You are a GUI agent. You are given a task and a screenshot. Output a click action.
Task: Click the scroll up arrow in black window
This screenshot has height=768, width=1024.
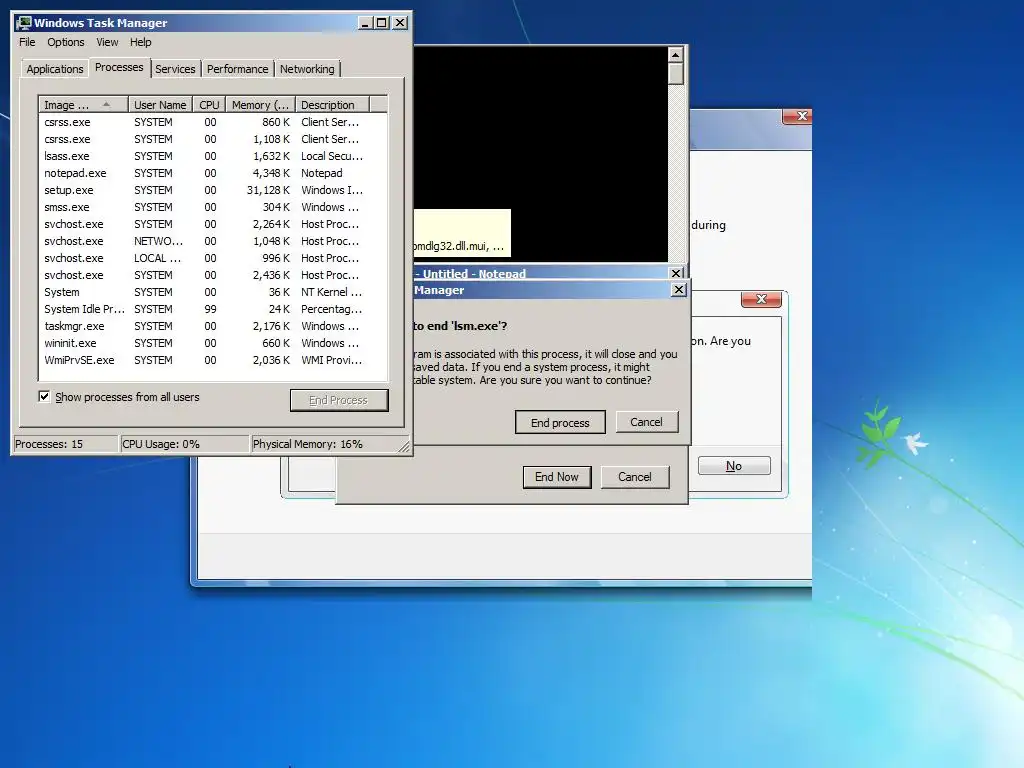(676, 54)
